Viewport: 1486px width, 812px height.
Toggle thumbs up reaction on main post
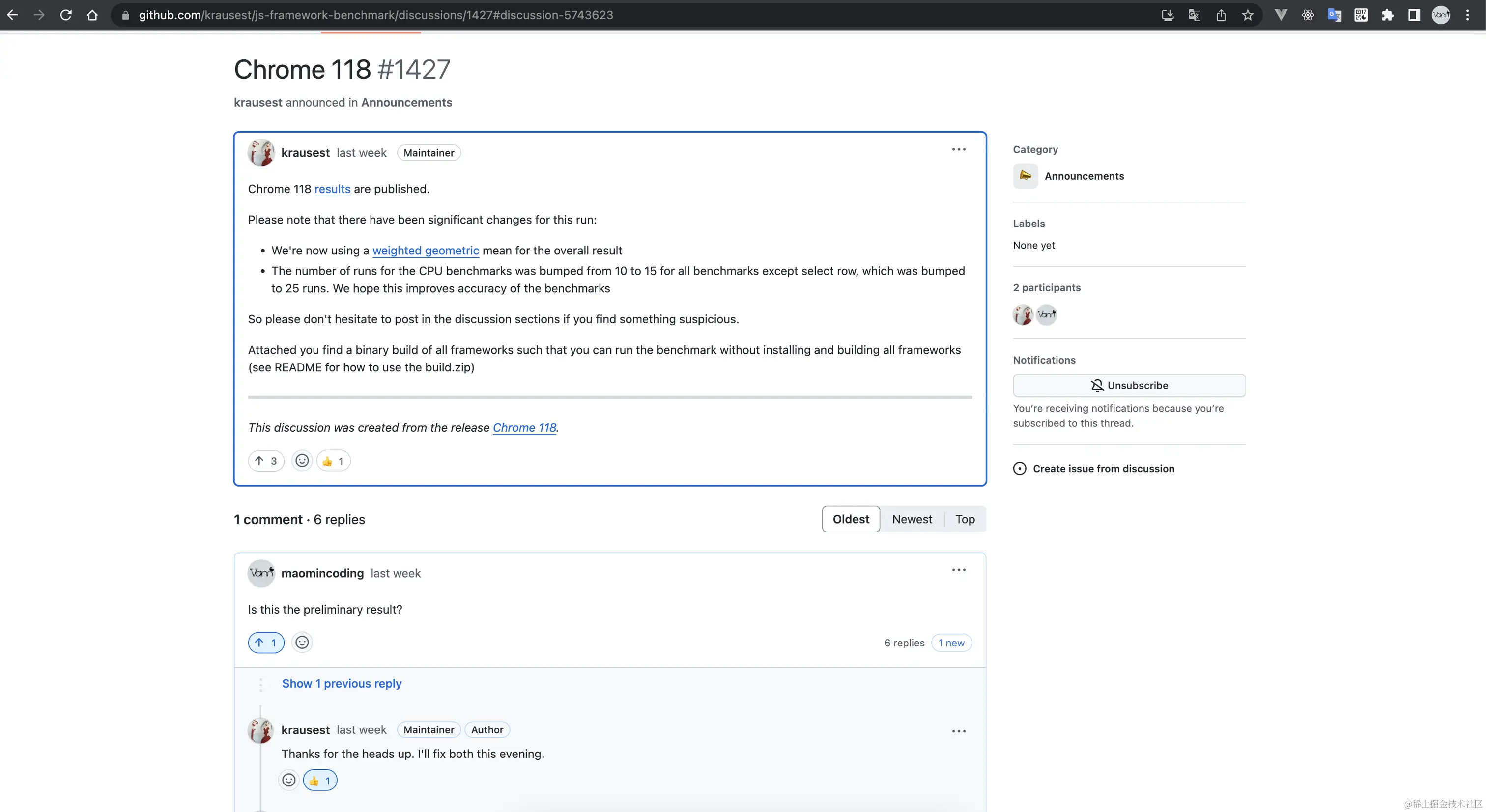point(334,461)
